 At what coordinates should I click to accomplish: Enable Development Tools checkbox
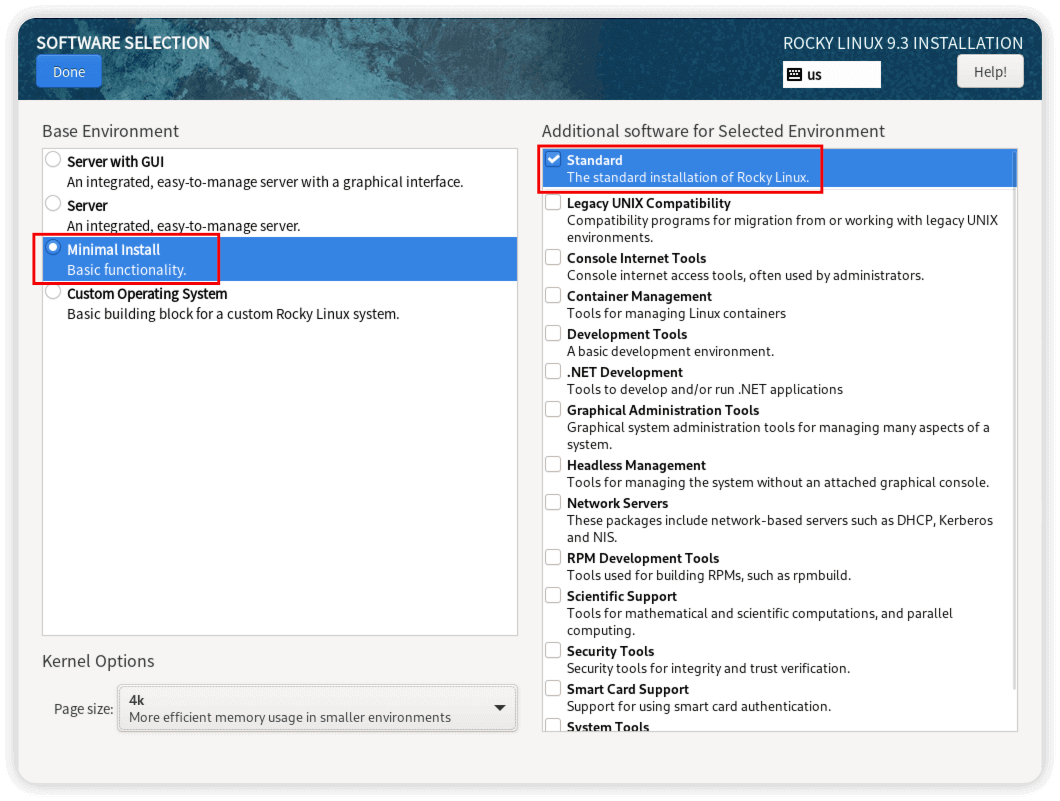[x=553, y=333]
